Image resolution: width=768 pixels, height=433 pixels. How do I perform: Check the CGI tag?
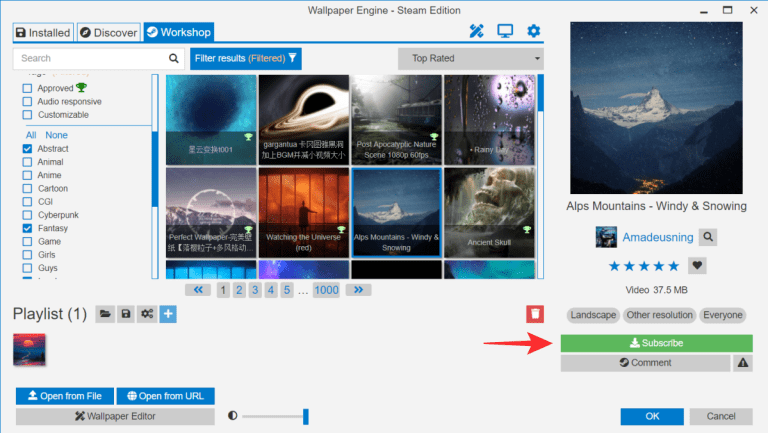27,201
